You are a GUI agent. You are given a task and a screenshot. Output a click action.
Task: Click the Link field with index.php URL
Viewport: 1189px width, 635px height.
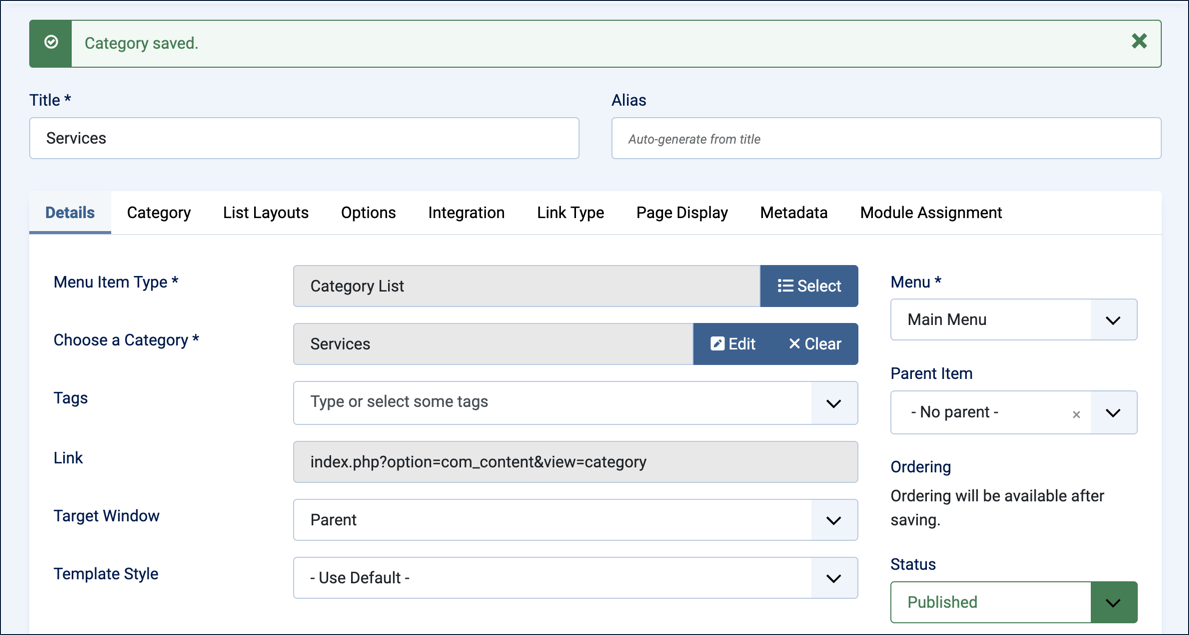pos(576,462)
